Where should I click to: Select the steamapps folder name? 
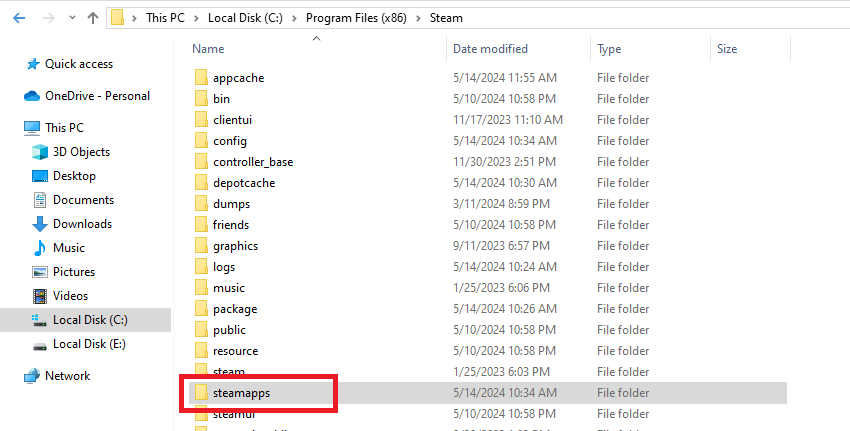[x=241, y=393]
